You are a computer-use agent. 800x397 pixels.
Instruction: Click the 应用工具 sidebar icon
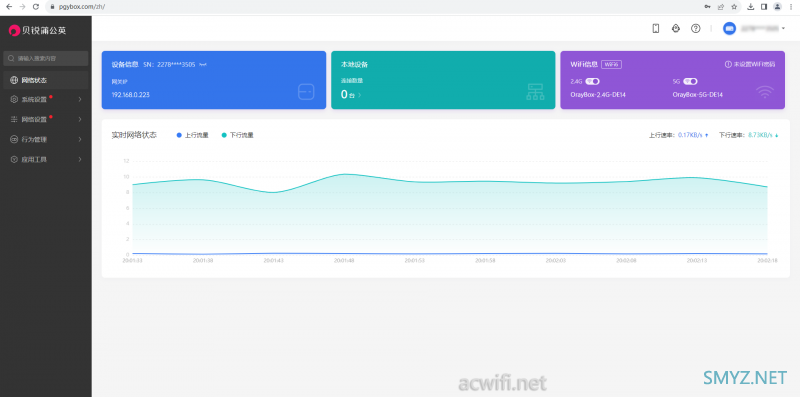tap(14, 159)
